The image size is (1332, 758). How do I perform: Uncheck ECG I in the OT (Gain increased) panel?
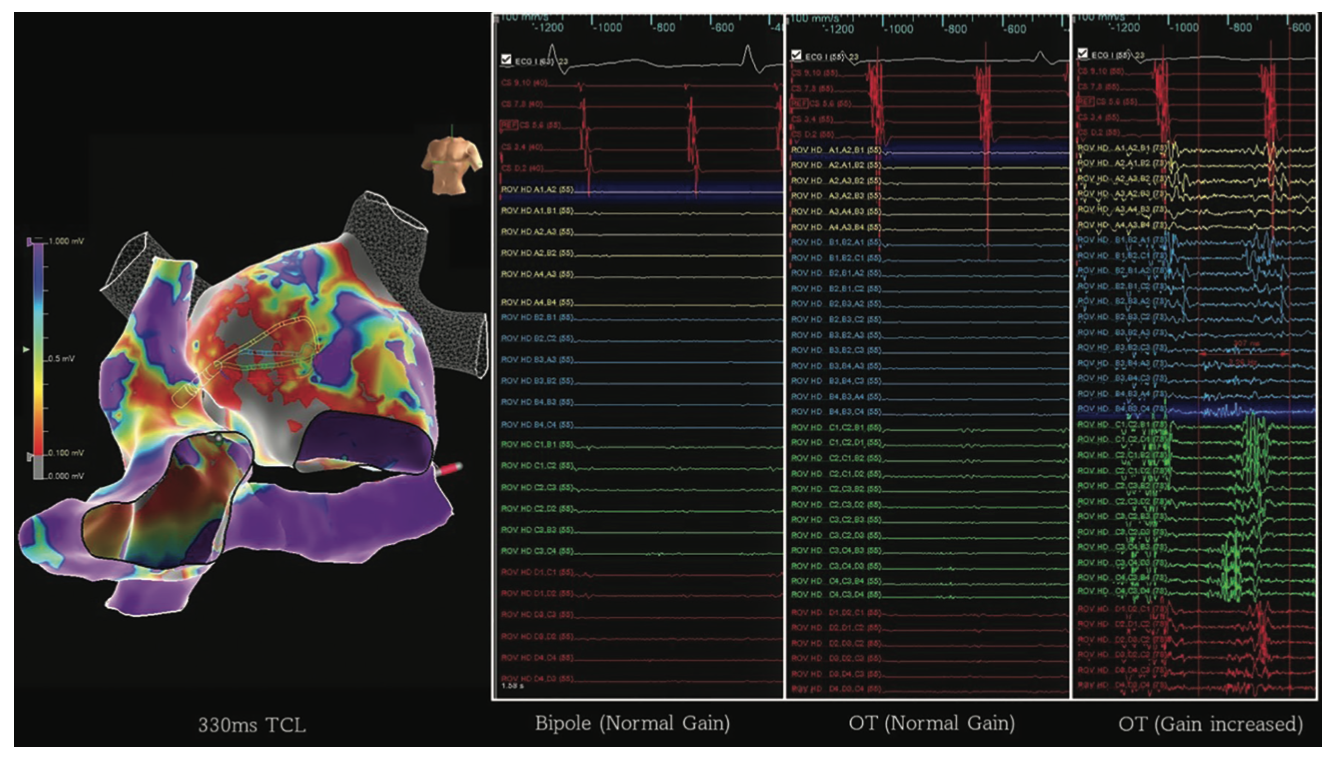[1082, 54]
